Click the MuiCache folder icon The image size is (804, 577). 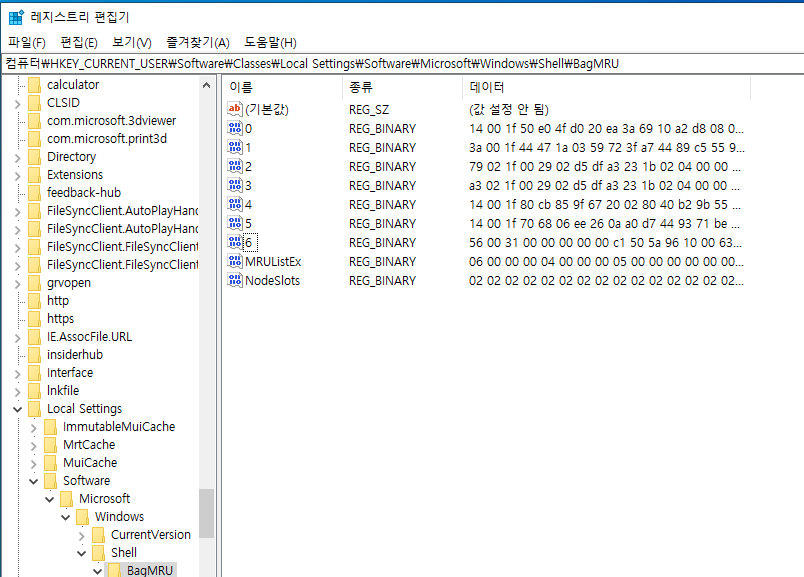(50, 463)
